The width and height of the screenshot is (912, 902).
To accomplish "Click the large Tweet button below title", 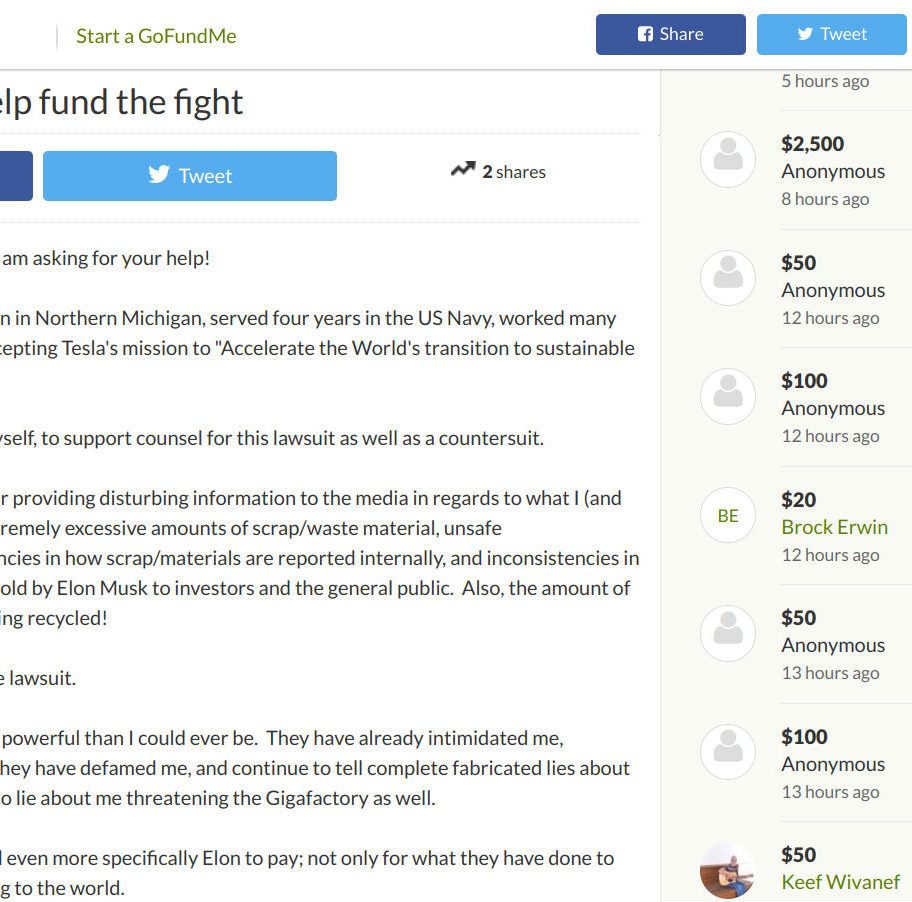I will 190,176.
